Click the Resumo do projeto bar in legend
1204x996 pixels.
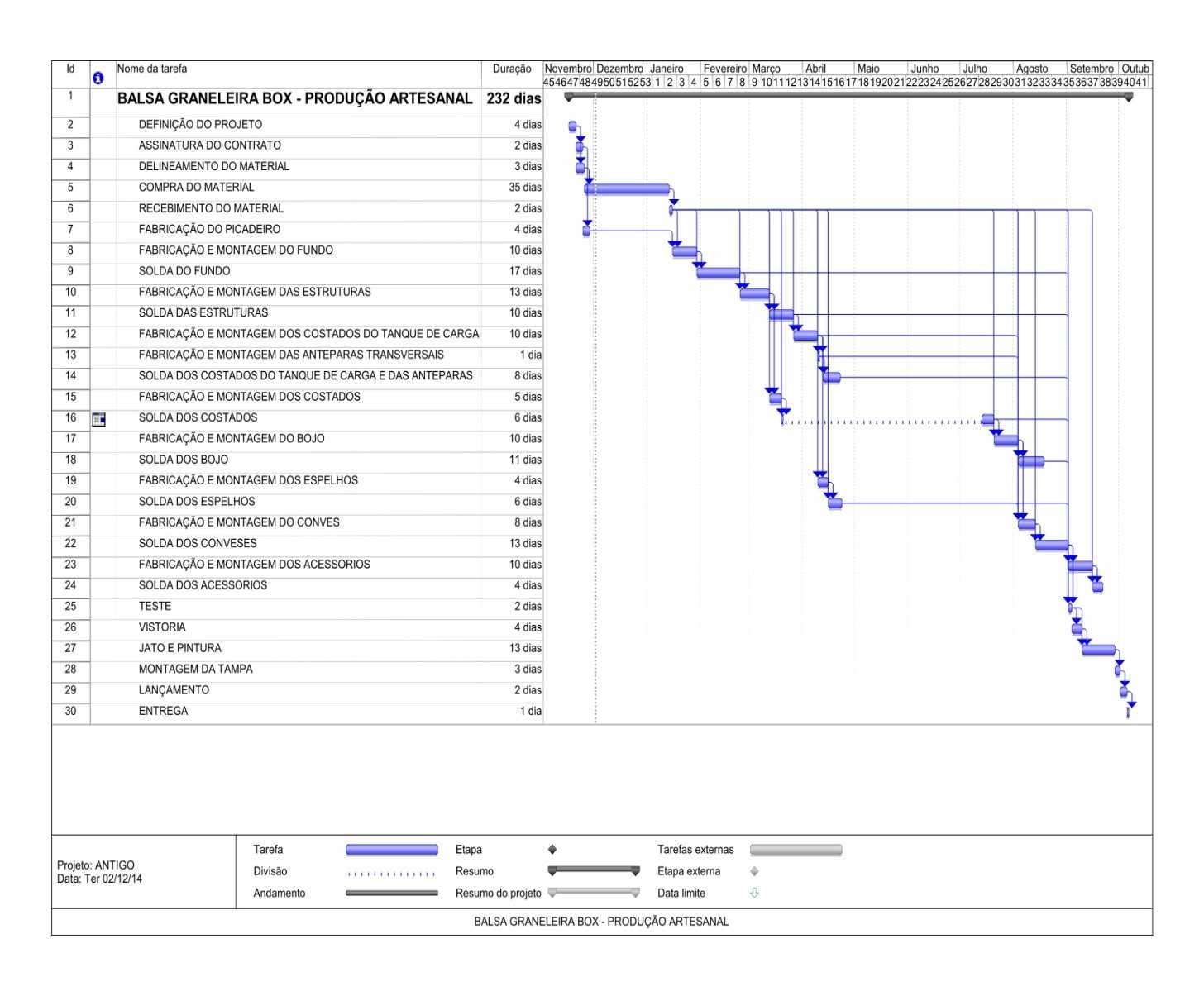click(x=594, y=893)
